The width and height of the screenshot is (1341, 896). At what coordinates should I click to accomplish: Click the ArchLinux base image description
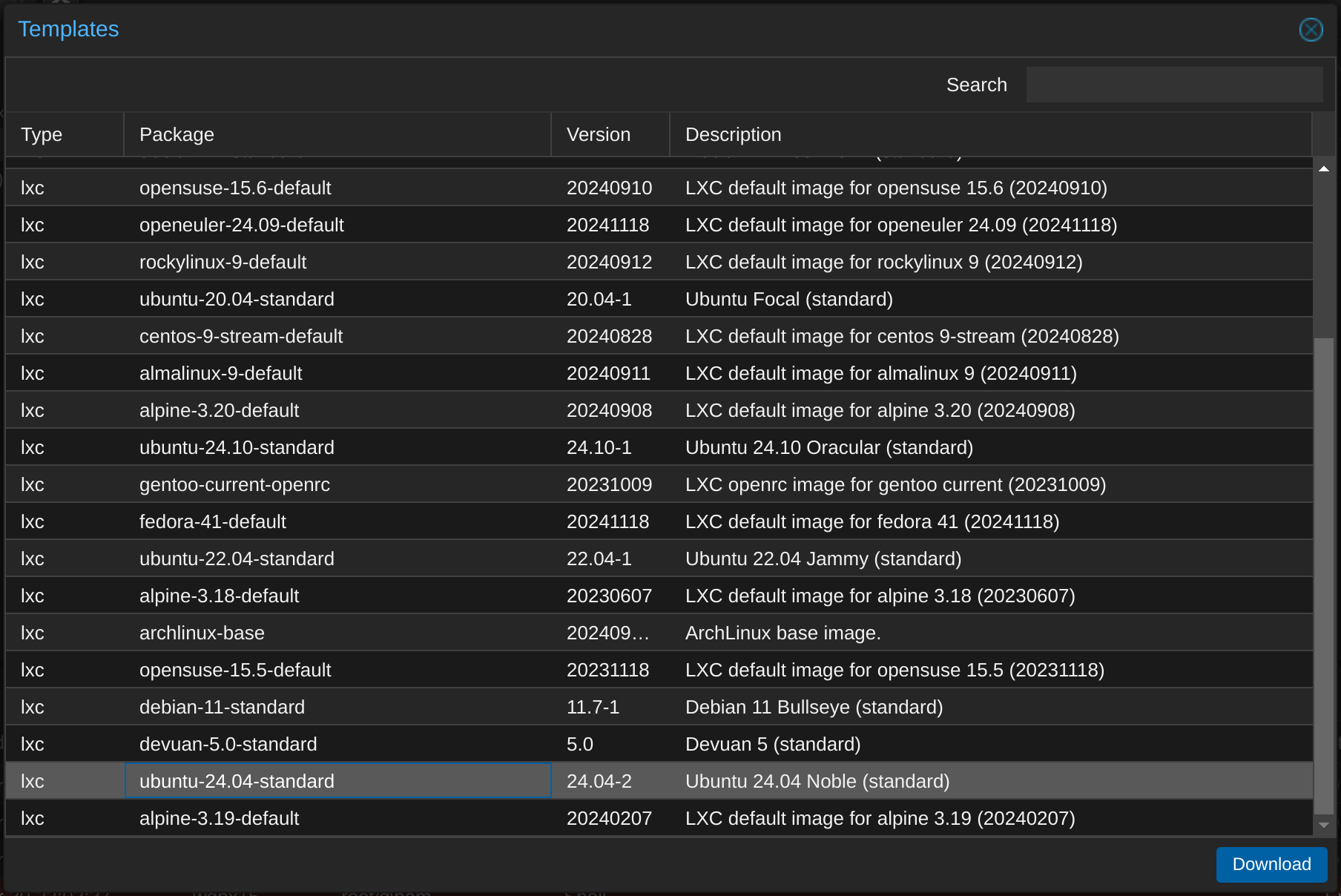pyautogui.click(x=783, y=633)
